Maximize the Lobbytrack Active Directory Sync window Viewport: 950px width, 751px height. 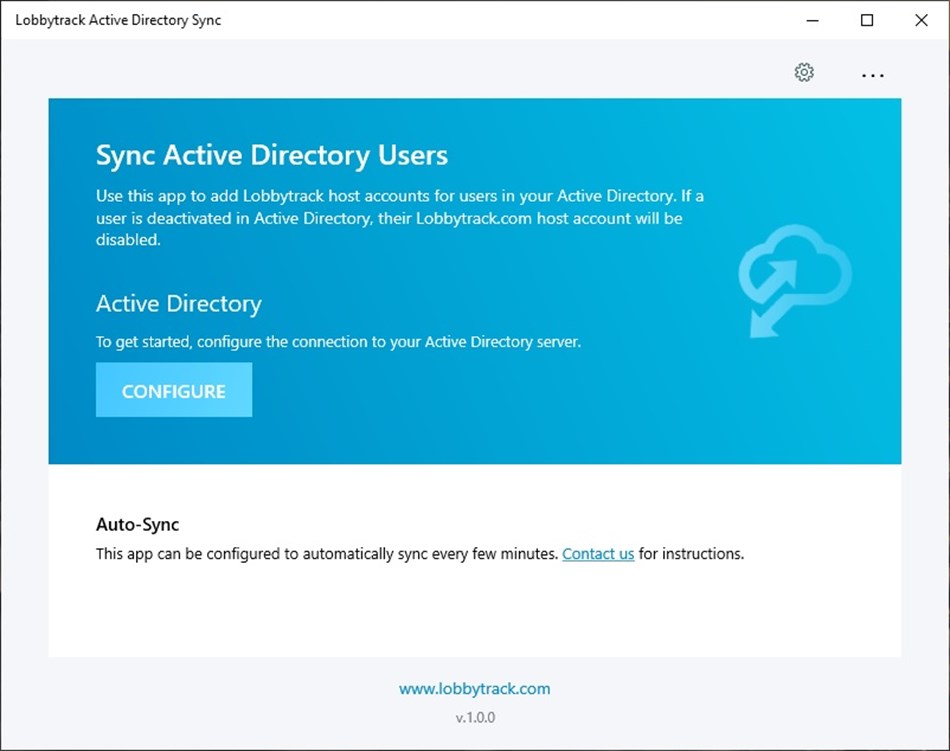click(867, 20)
